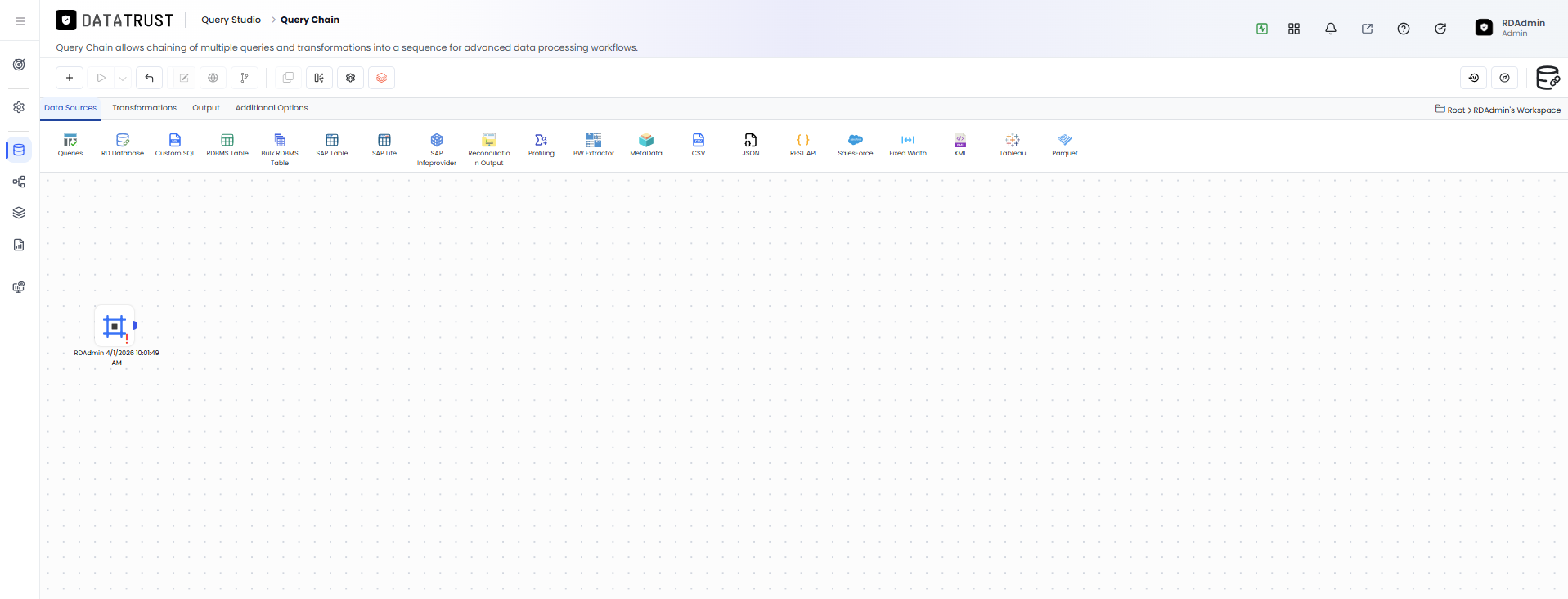
Task: Toggle the hamburger sidebar menu
Action: [20, 20]
